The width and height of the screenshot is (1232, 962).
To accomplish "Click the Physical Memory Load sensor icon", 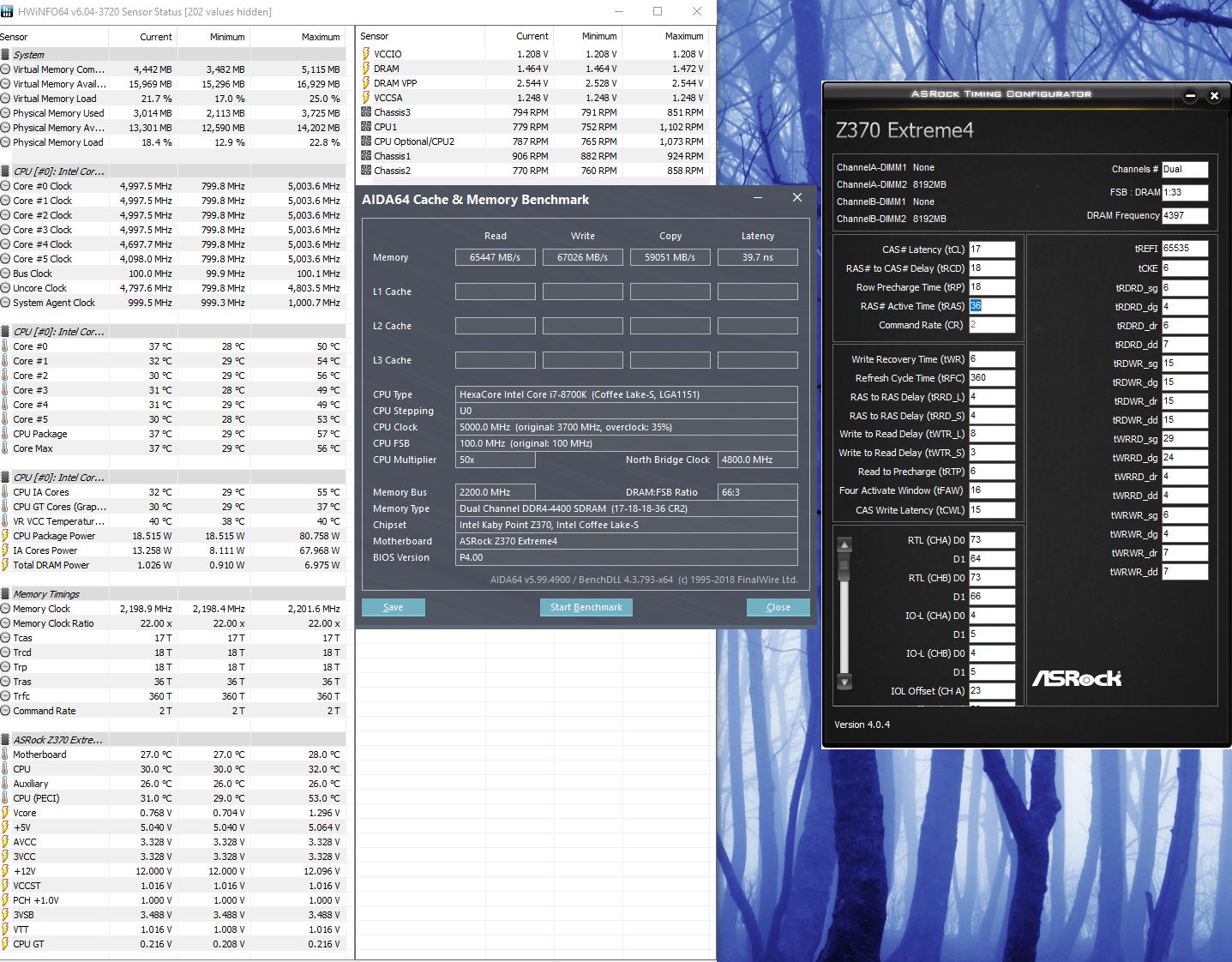I will coord(6,142).
